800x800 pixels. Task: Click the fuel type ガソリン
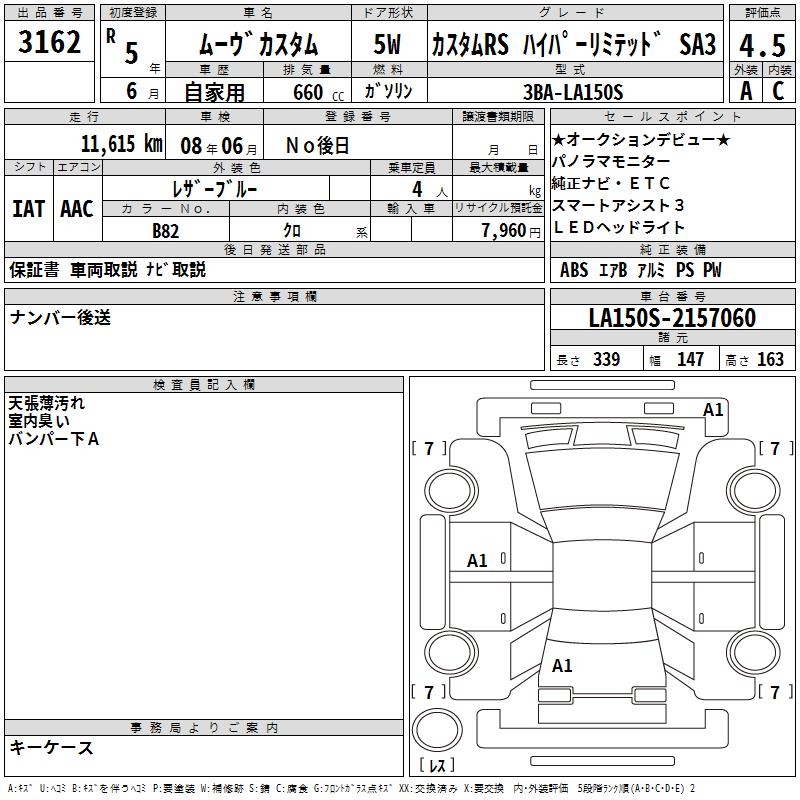pyautogui.click(x=388, y=91)
